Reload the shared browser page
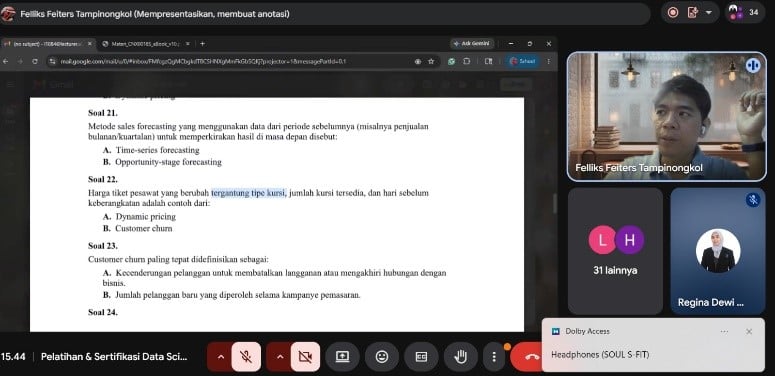Image resolution: width=775 pixels, height=376 pixels. pyautogui.click(x=35, y=61)
